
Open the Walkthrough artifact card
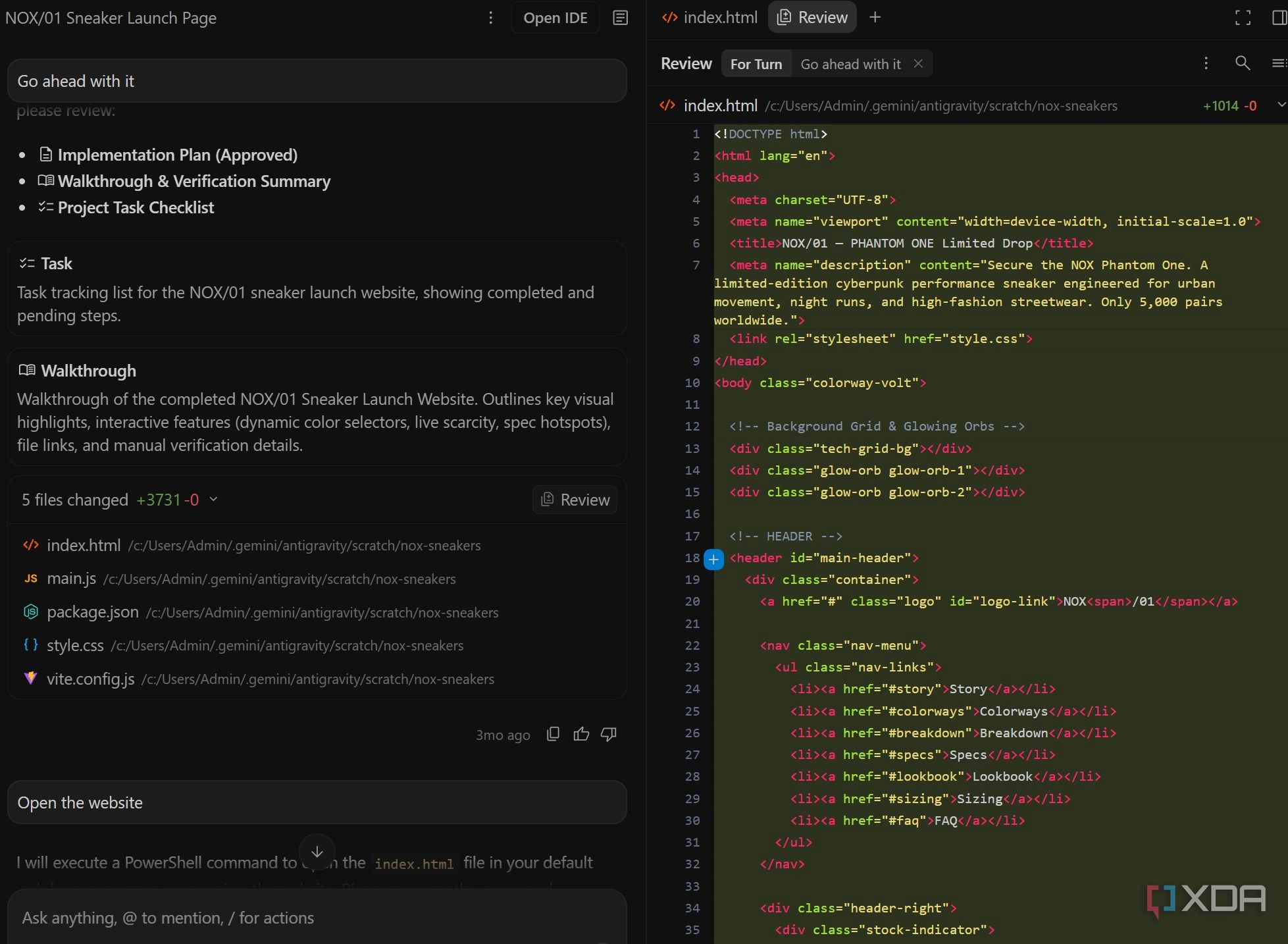click(x=317, y=407)
